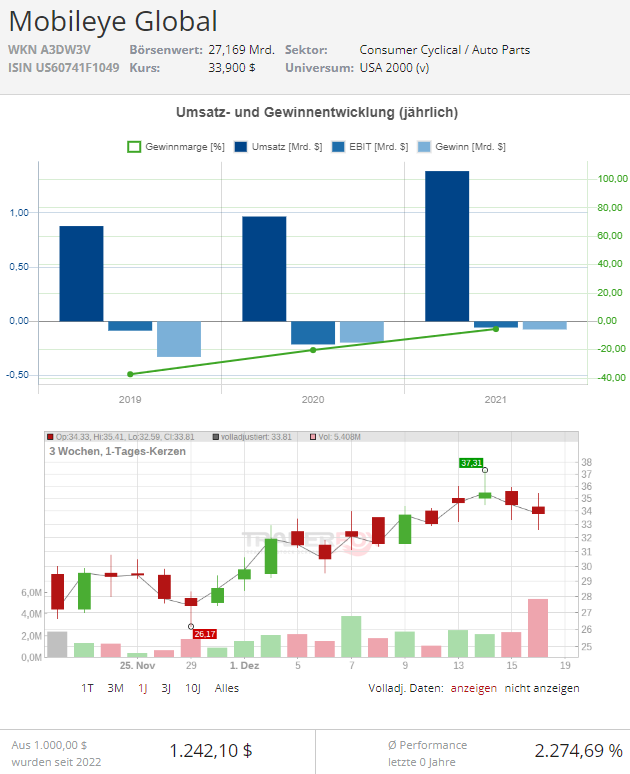Screen dimensions: 630x774
Task: Click the 1. Dez date axis label
Action: click(244, 665)
